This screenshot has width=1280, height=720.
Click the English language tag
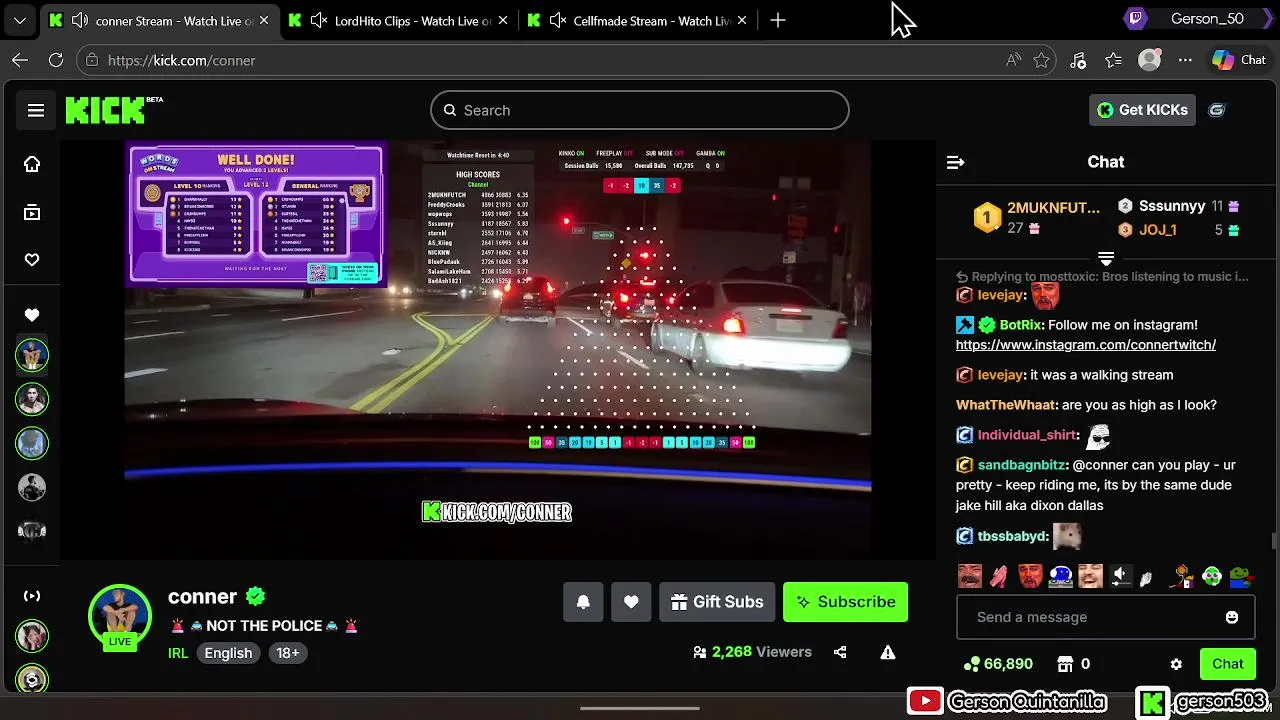(x=228, y=653)
